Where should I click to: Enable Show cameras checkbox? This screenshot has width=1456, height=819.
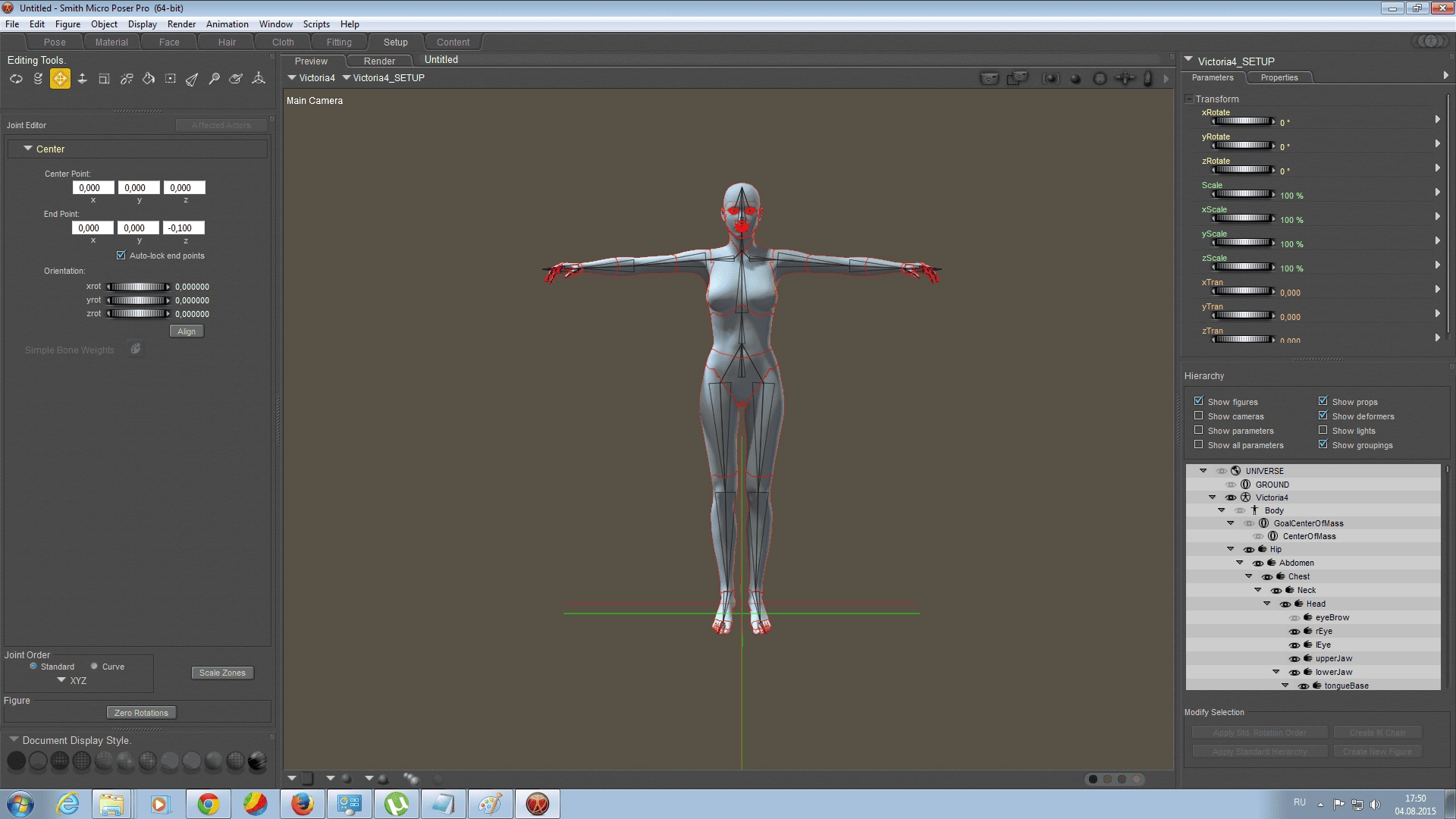click(1199, 416)
